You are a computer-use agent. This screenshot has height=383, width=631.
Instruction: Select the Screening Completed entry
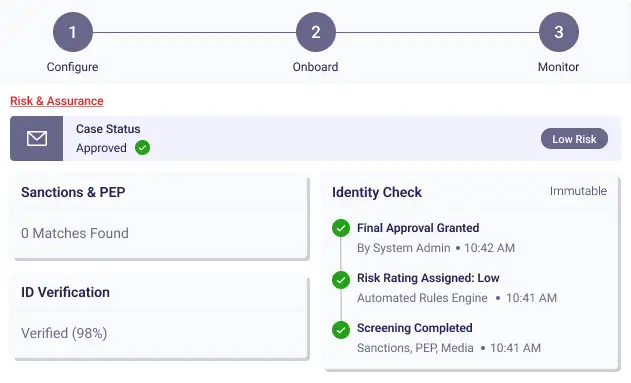414,328
